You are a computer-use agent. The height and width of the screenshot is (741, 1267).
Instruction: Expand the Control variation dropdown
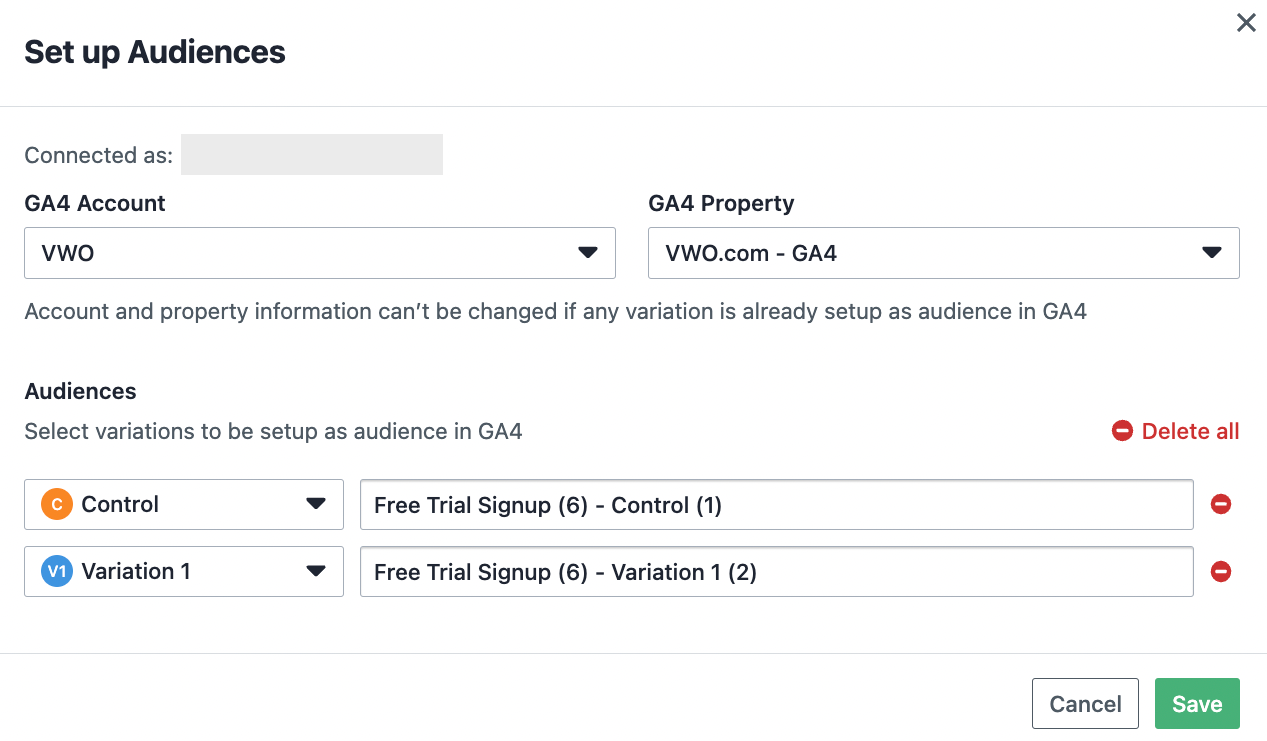pyautogui.click(x=316, y=505)
